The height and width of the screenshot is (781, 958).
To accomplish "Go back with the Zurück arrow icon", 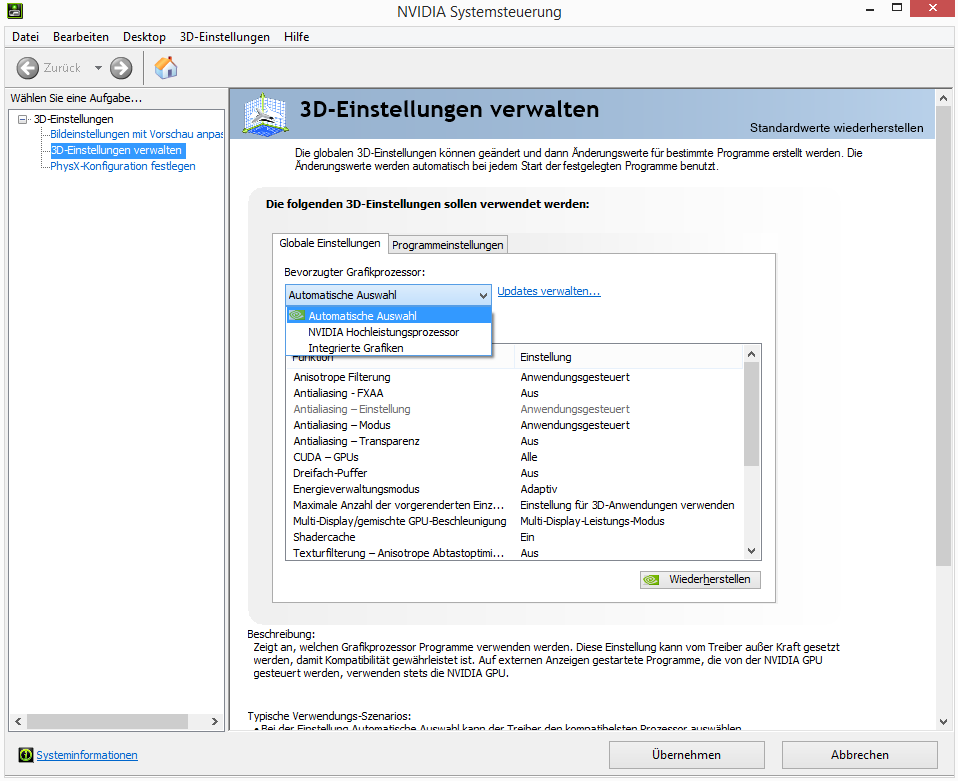I will click(x=27, y=68).
